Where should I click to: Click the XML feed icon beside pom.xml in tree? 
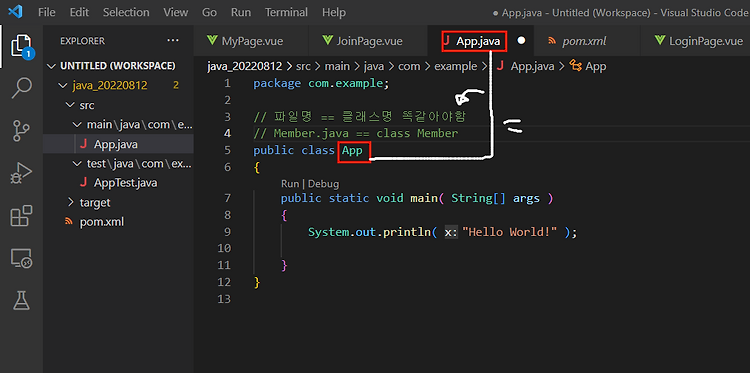69,222
